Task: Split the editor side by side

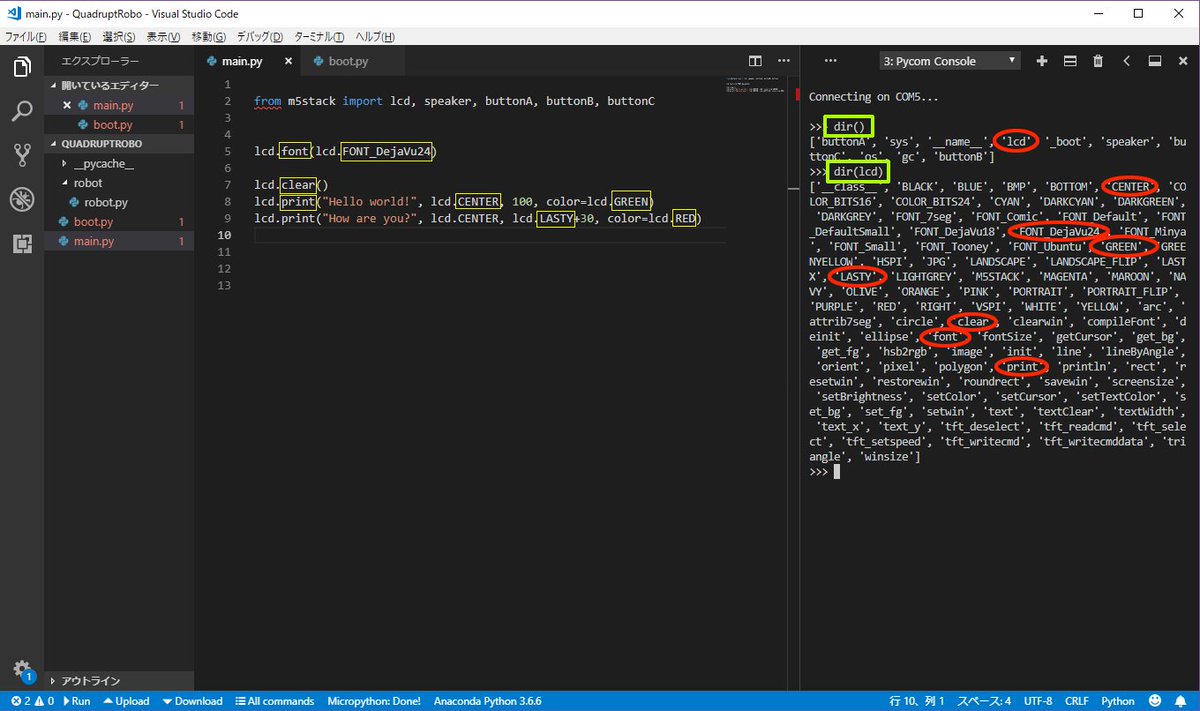Action: click(x=755, y=62)
